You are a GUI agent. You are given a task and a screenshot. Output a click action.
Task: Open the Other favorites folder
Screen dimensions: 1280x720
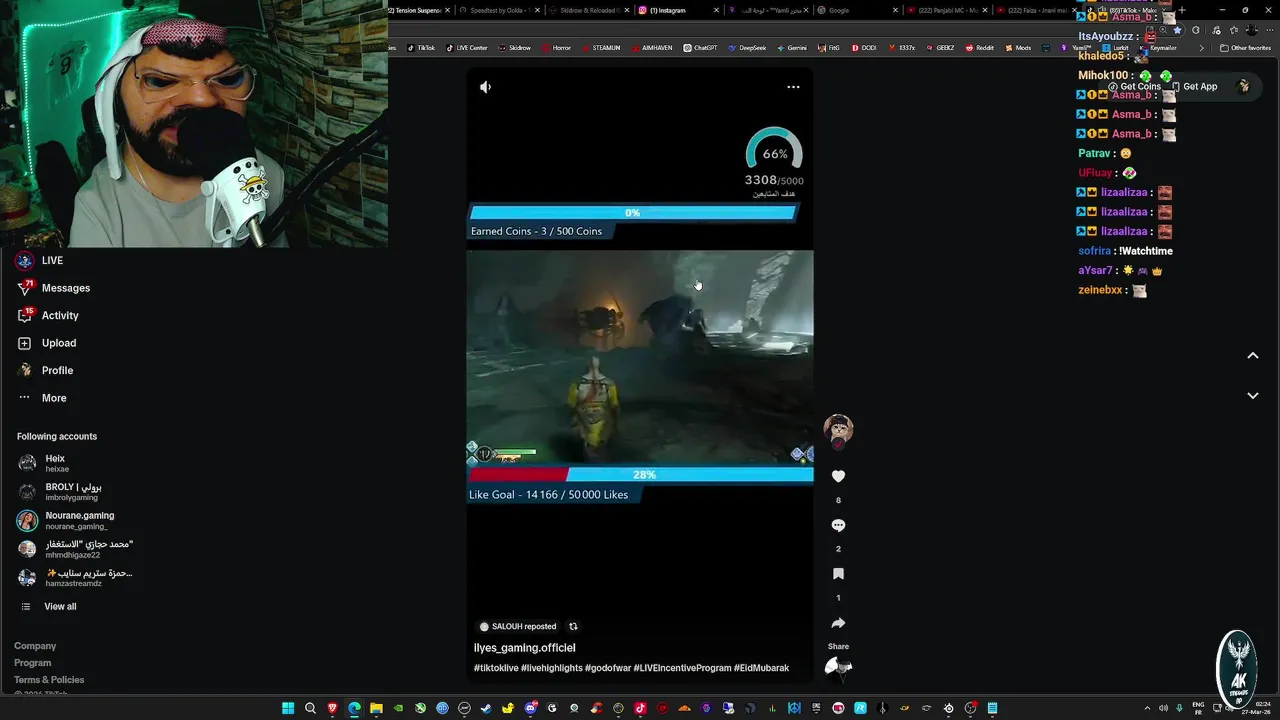[x=1246, y=48]
